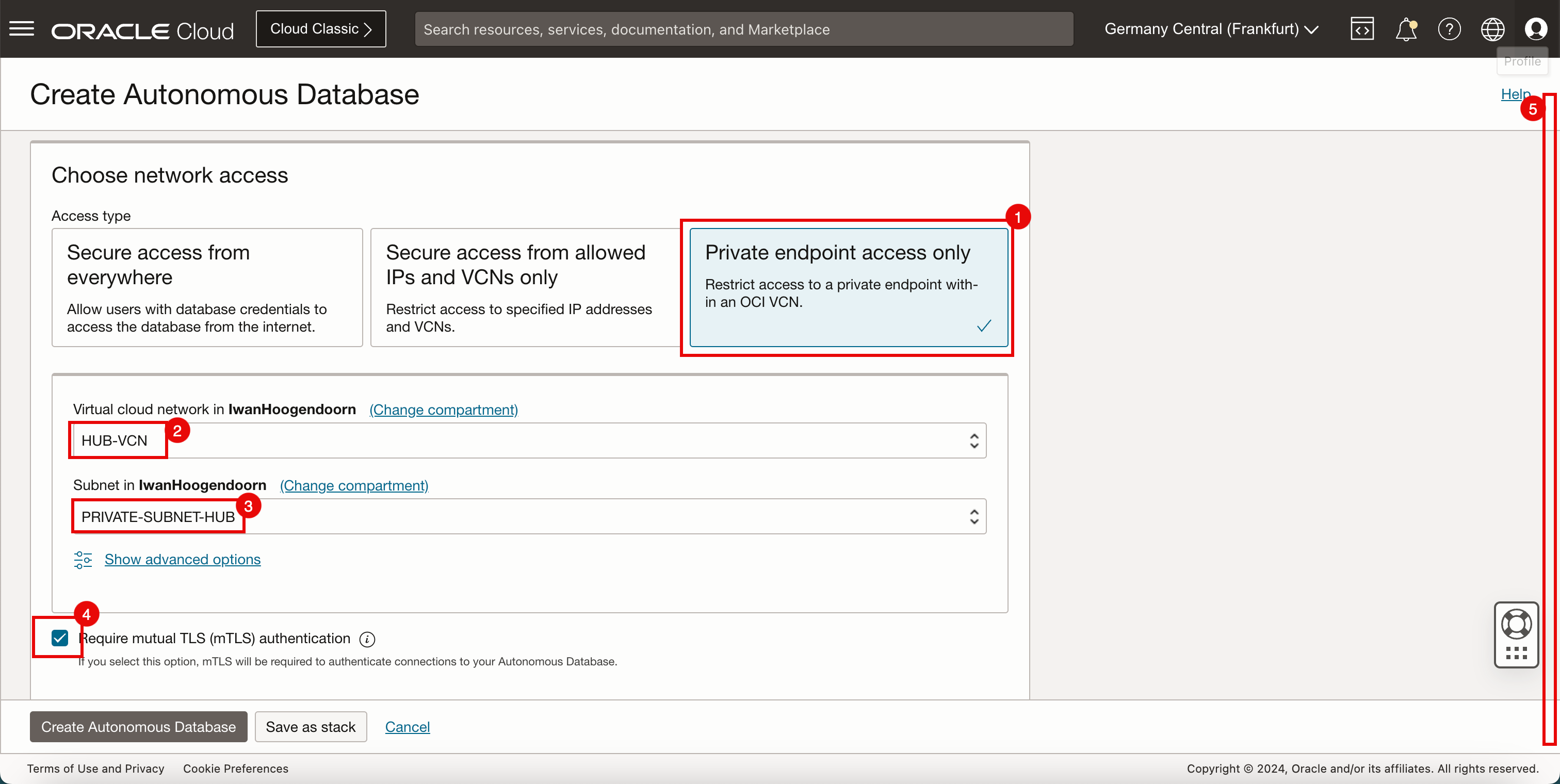This screenshot has height=784, width=1560.
Task: Click the help question mark icon
Action: click(1449, 29)
